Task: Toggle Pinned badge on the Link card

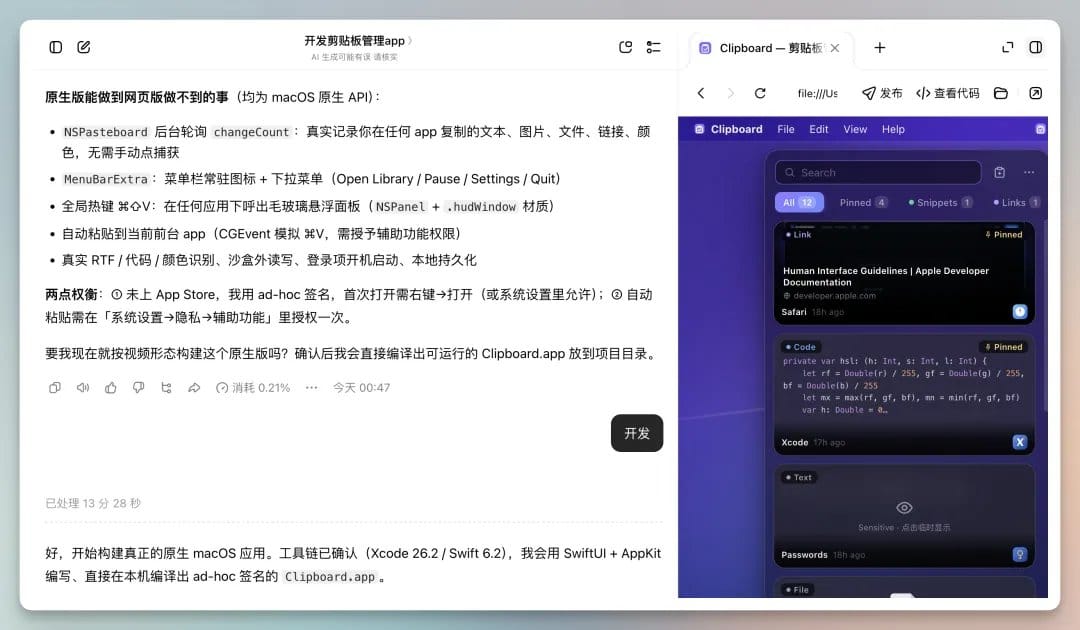Action: [1004, 235]
